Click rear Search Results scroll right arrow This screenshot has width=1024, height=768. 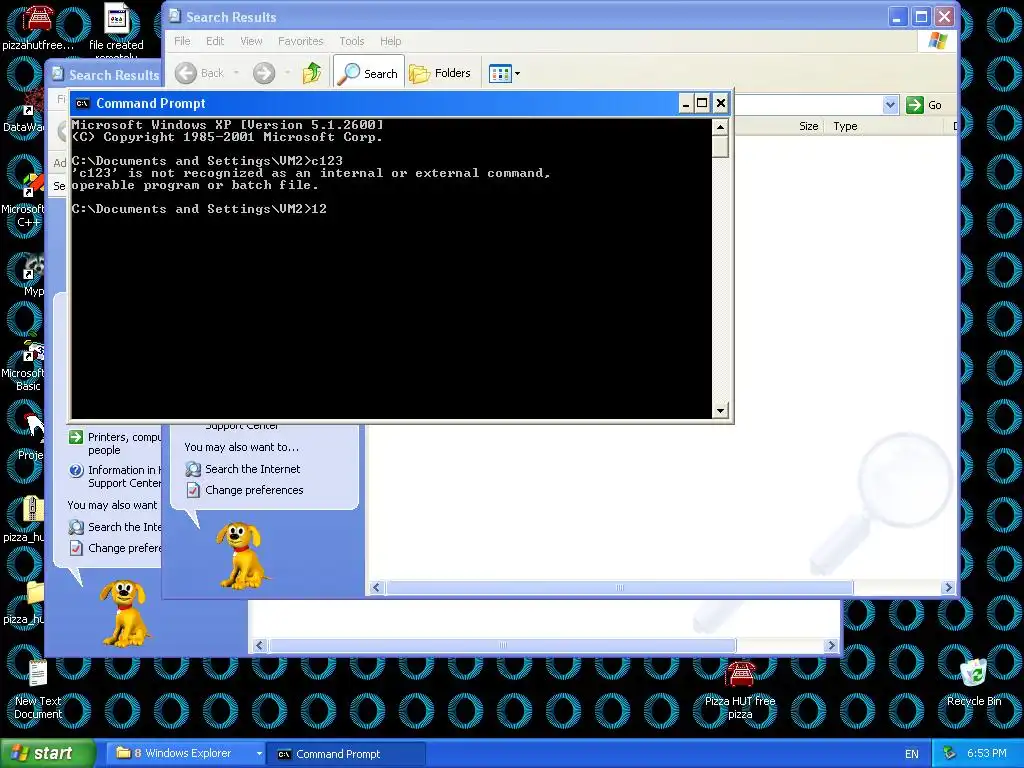point(831,645)
